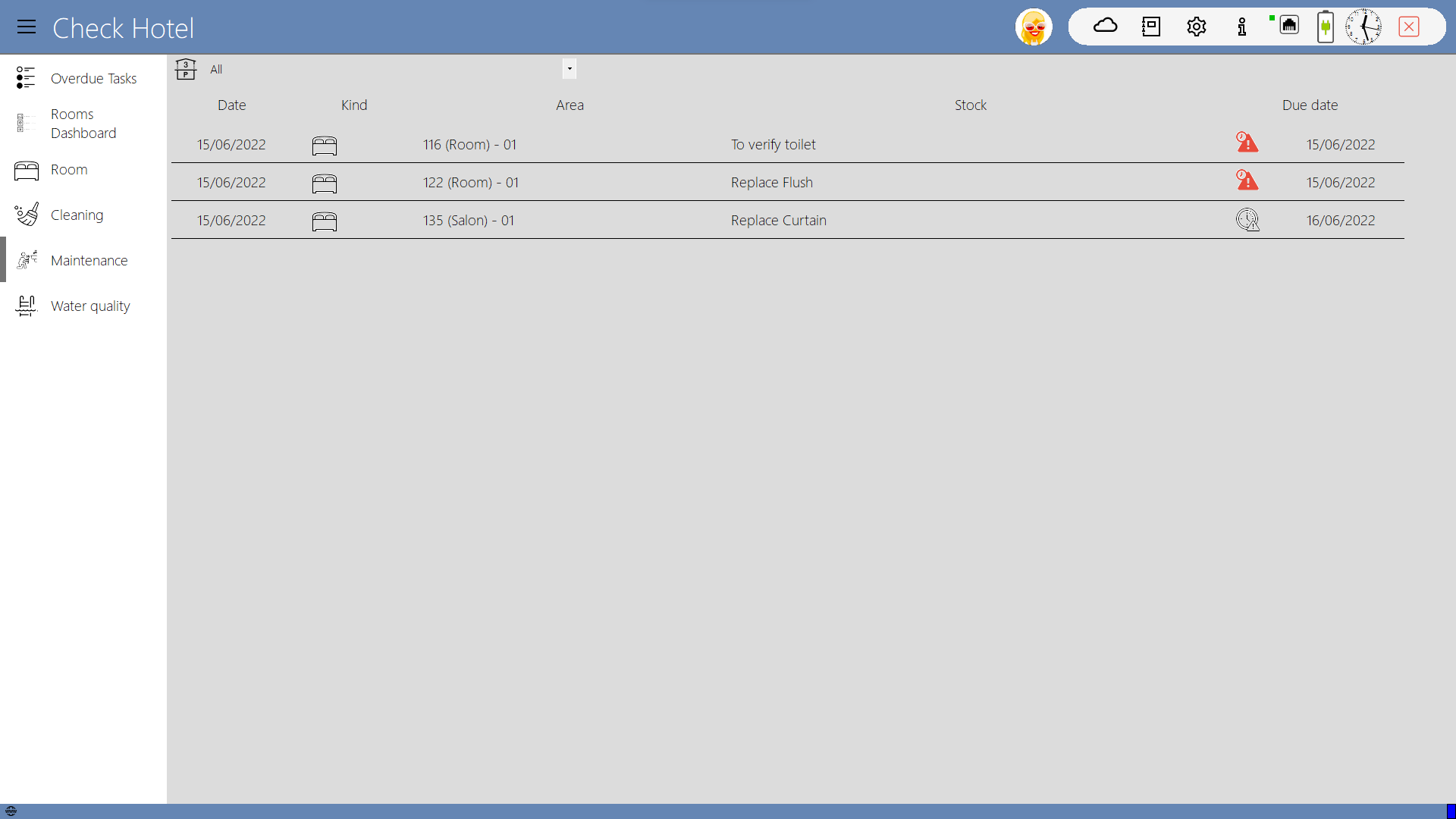The image size is (1456, 819).
Task: Sort by the Due date column header
Action: [1310, 105]
